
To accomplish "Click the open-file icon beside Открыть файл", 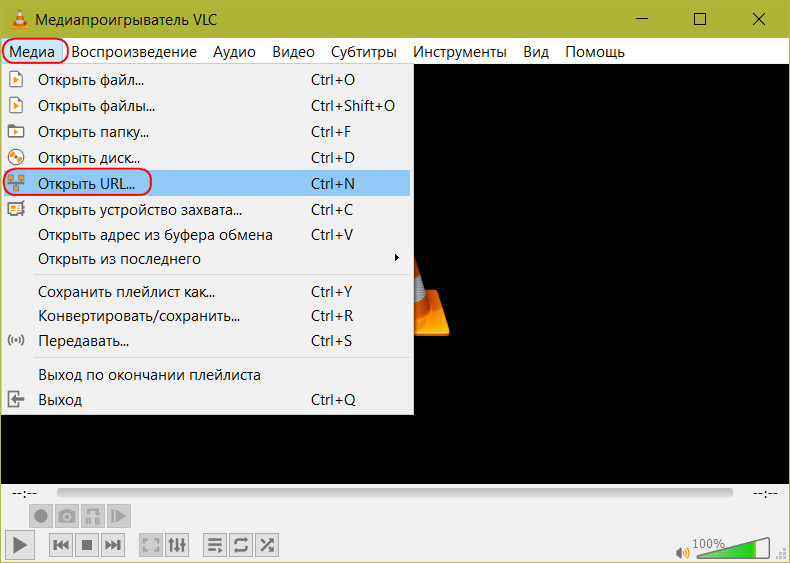I will 16,80.
